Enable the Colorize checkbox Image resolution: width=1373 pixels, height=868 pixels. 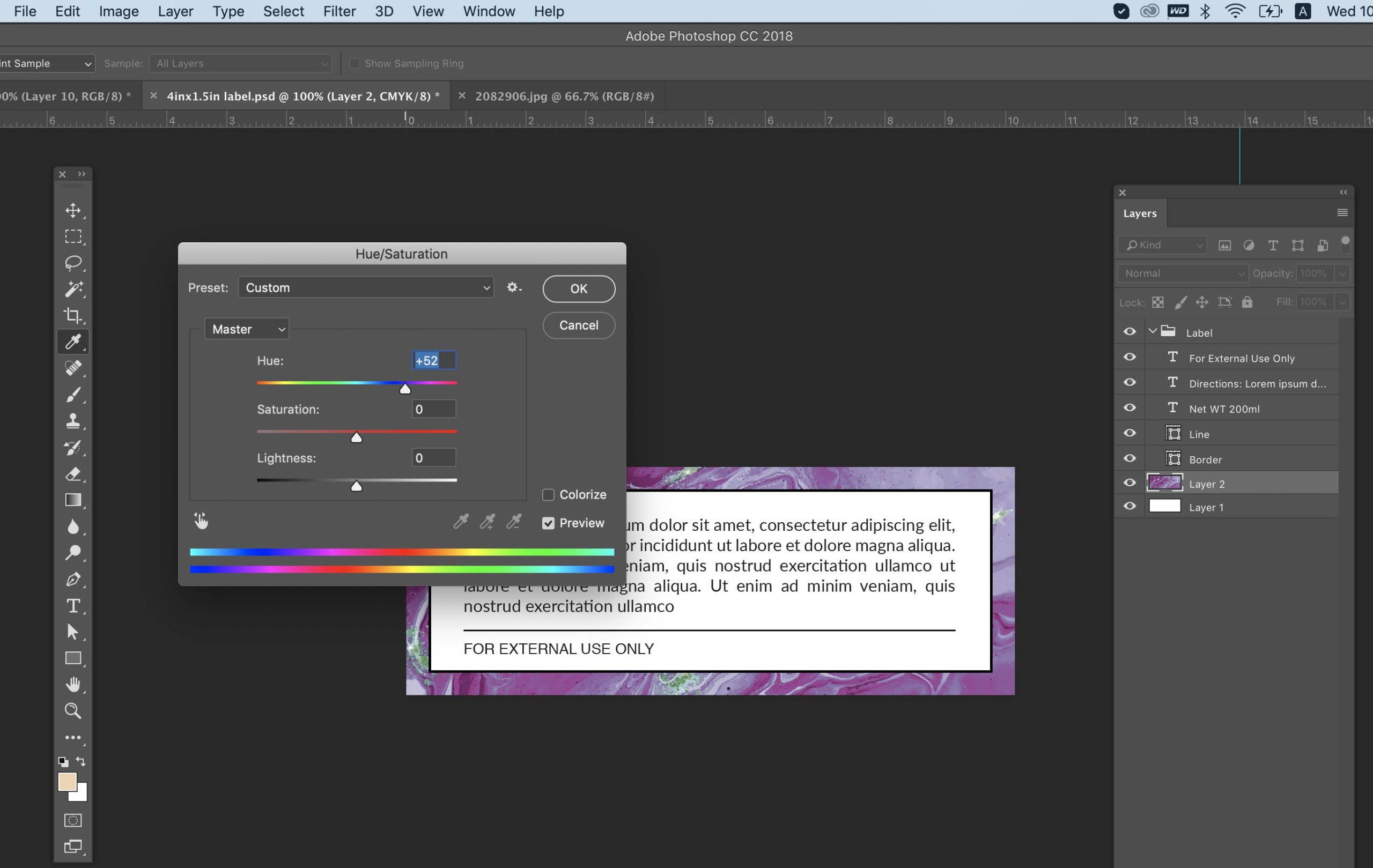pyautogui.click(x=548, y=495)
